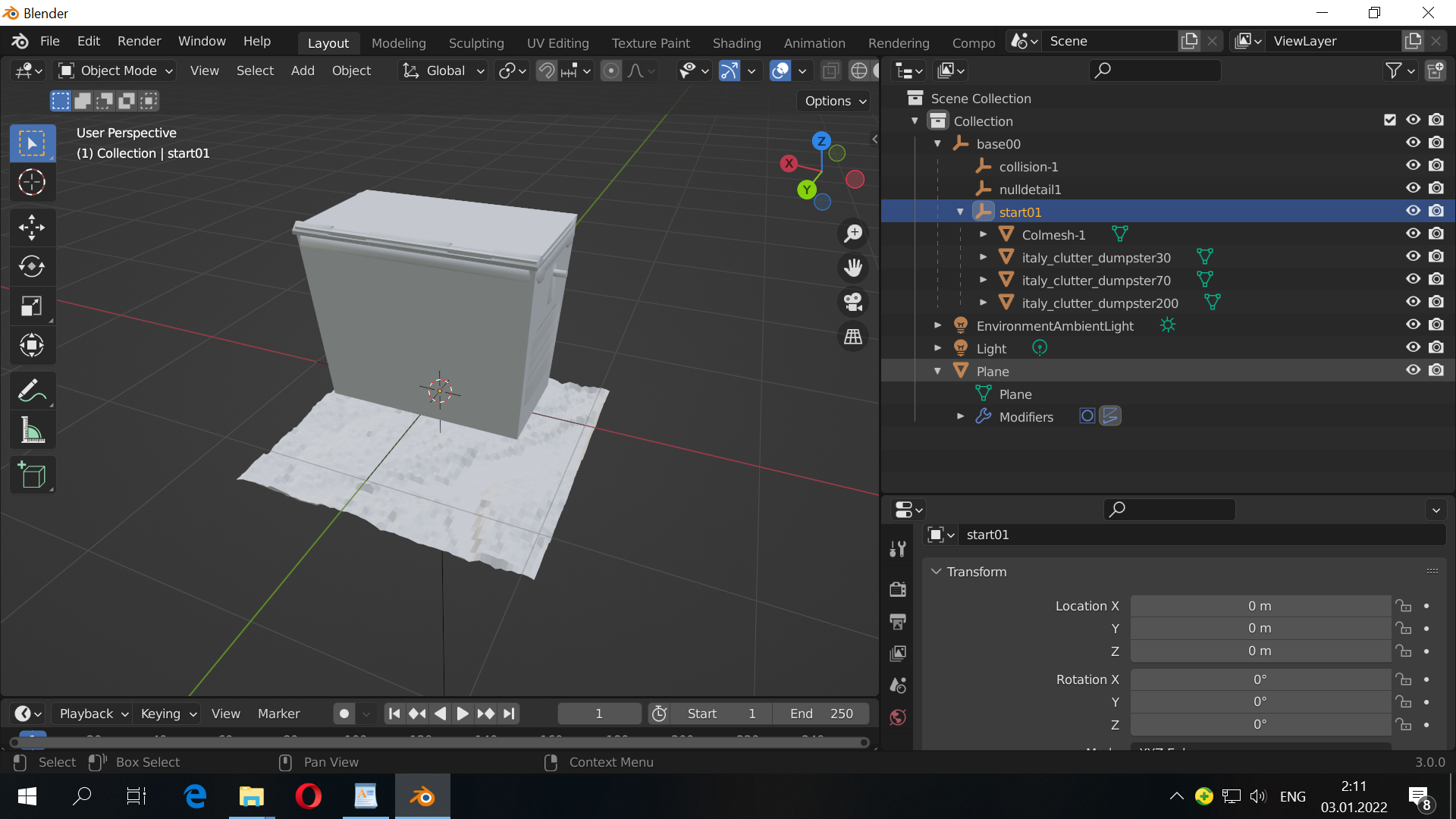1456x819 pixels.
Task: Expand EnvironmentAmbientLight item
Action: 938,325
